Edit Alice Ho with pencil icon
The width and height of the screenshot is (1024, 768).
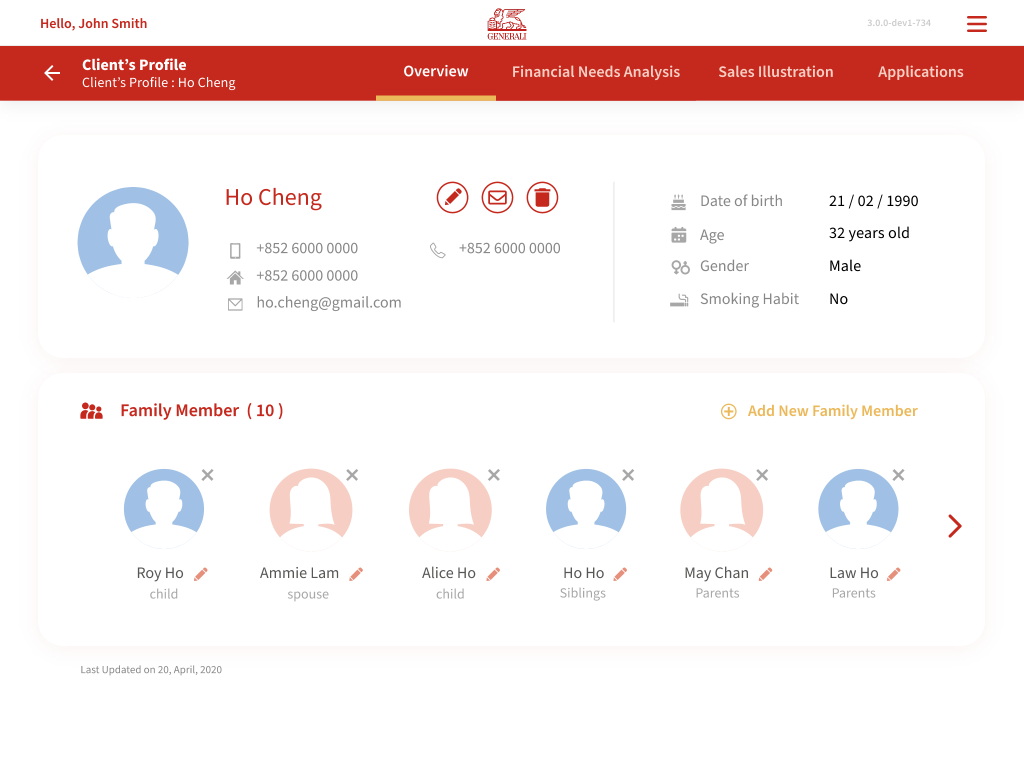(x=493, y=574)
